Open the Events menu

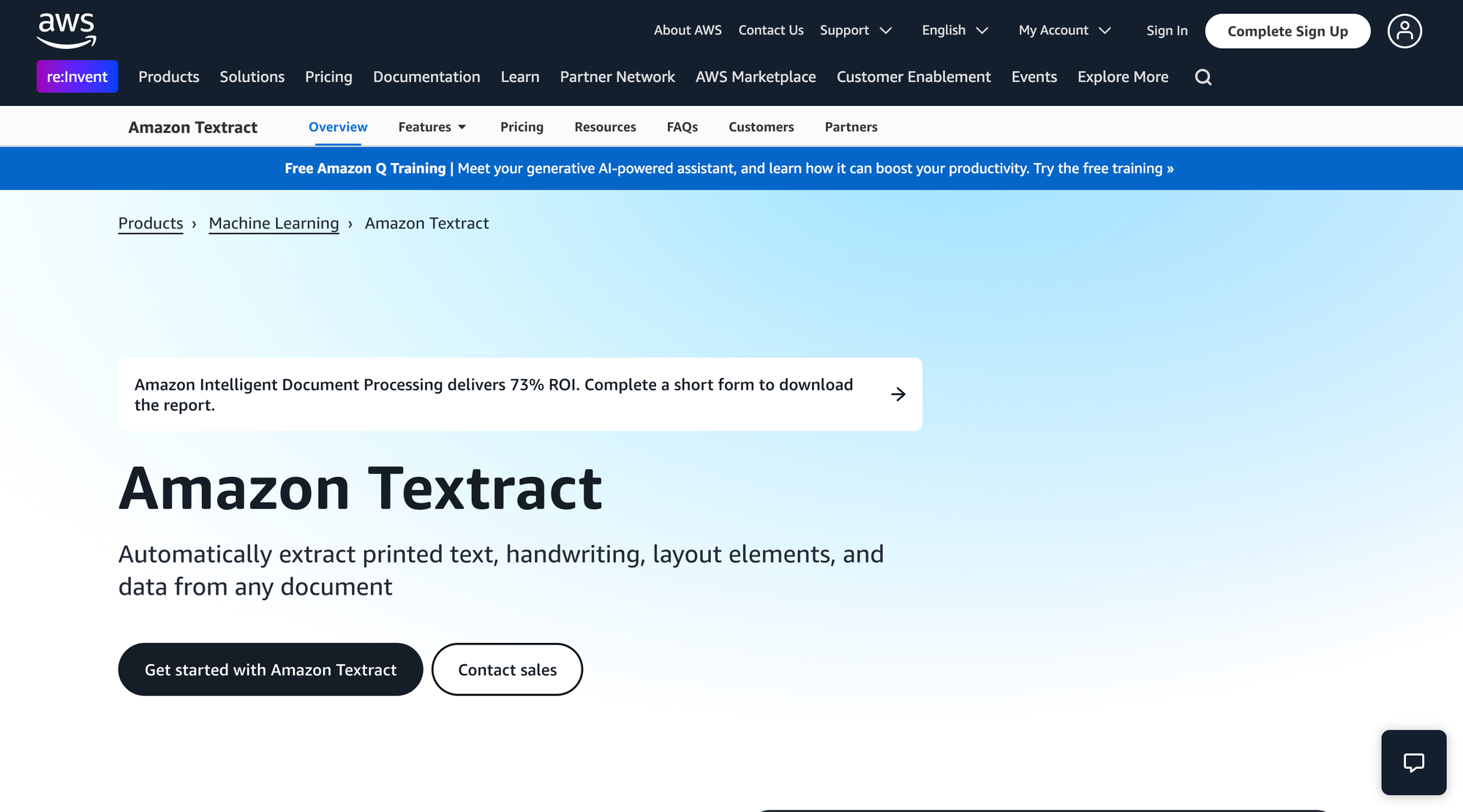1034,77
